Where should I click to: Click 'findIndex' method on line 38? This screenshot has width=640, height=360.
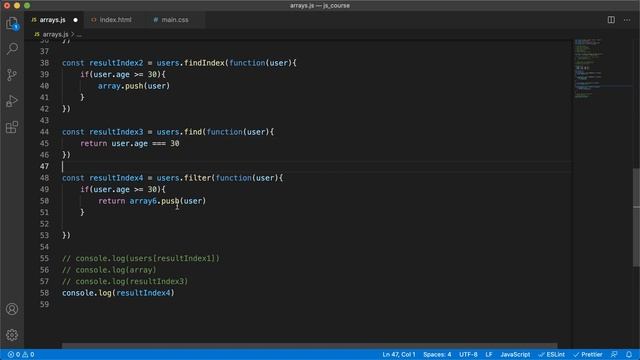pyautogui.click(x=204, y=63)
